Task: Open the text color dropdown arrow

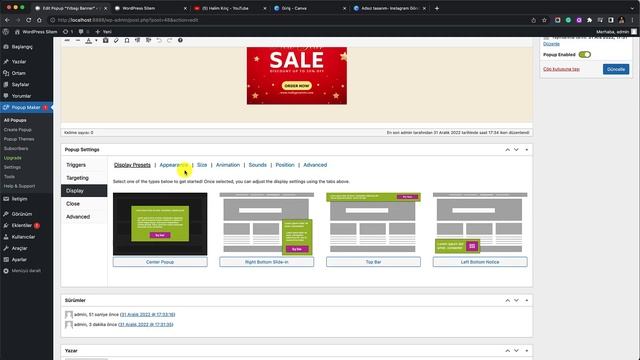Action: (x=96, y=40)
